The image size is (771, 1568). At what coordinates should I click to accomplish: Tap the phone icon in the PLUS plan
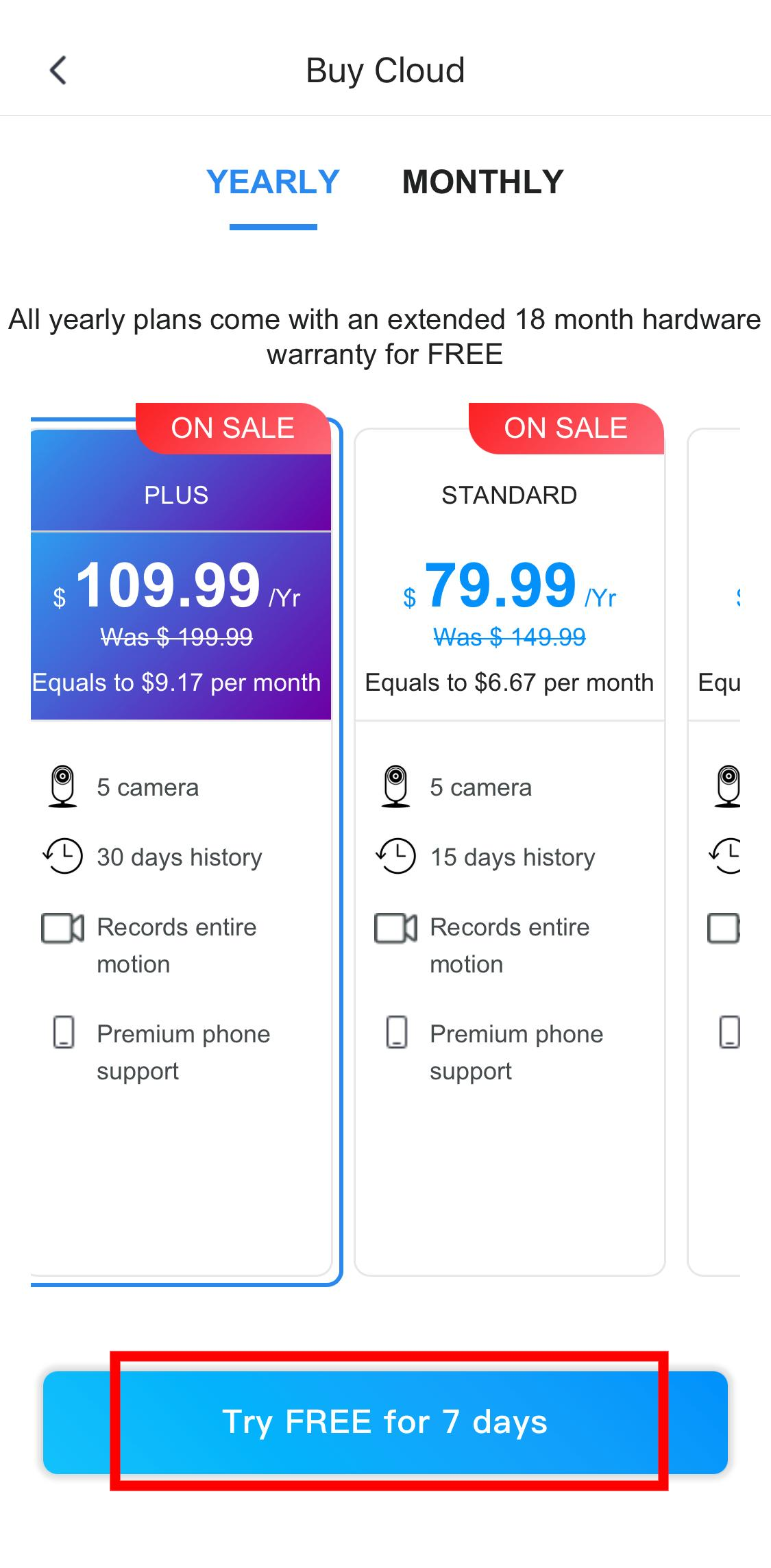click(x=63, y=1032)
